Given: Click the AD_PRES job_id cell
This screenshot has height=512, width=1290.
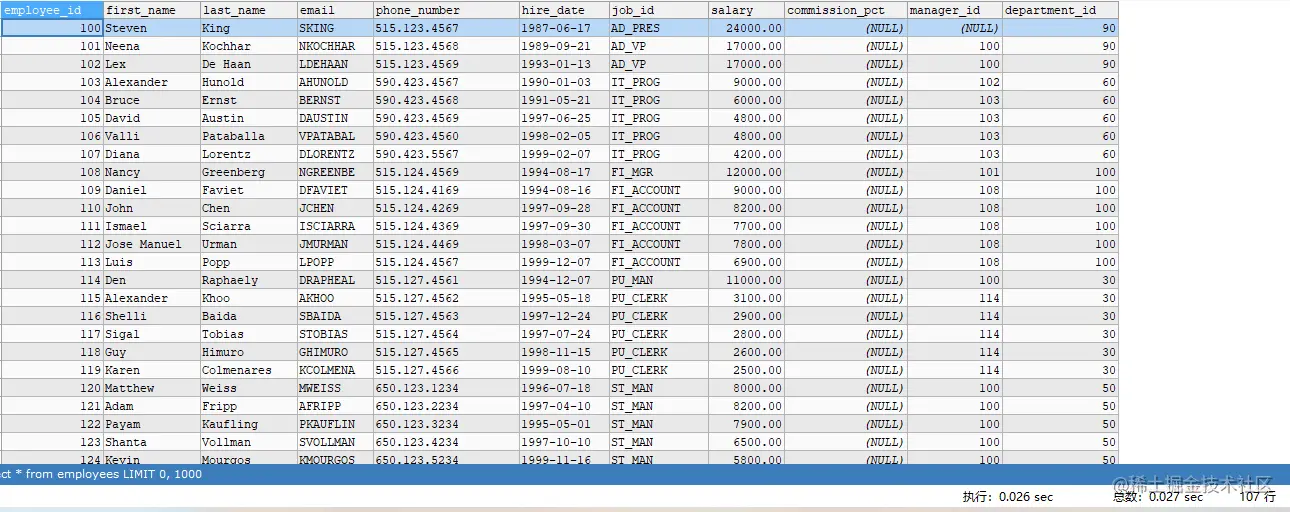Looking at the screenshot, I should pyautogui.click(x=658, y=28).
